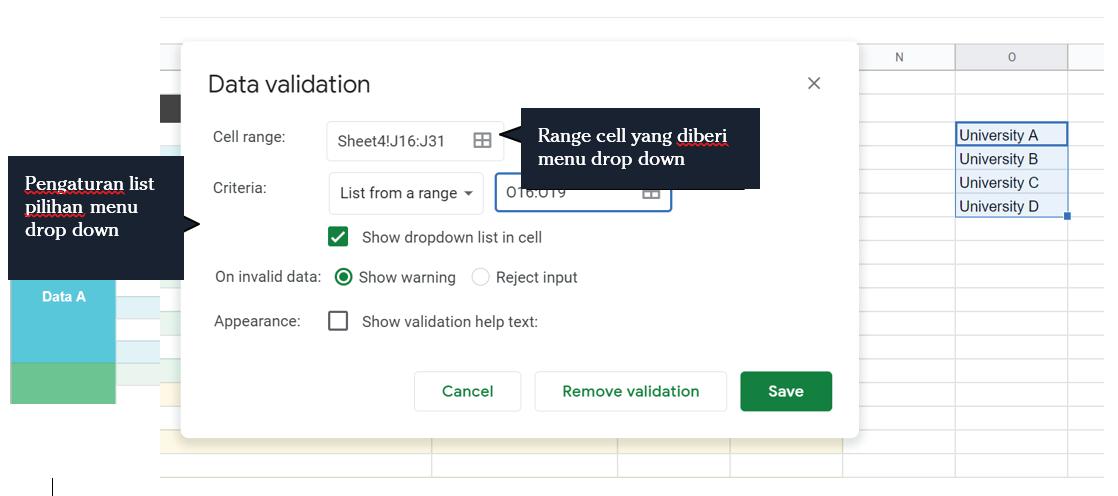This screenshot has width=1118, height=496.
Task: Click the dropdown arrow beside List from a range
Action: [x=468, y=194]
